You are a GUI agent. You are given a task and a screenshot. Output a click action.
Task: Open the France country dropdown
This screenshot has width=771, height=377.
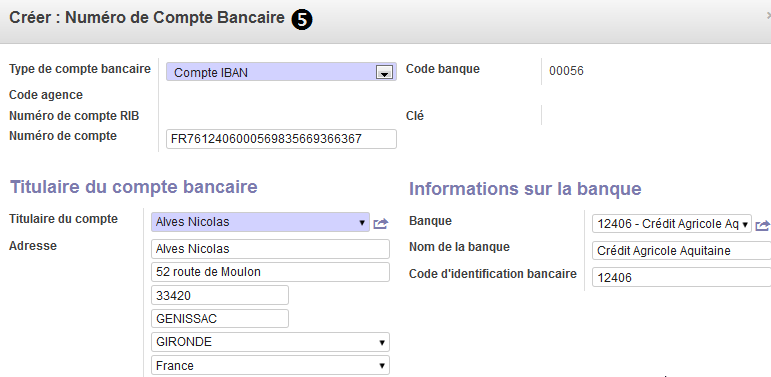tap(270, 366)
